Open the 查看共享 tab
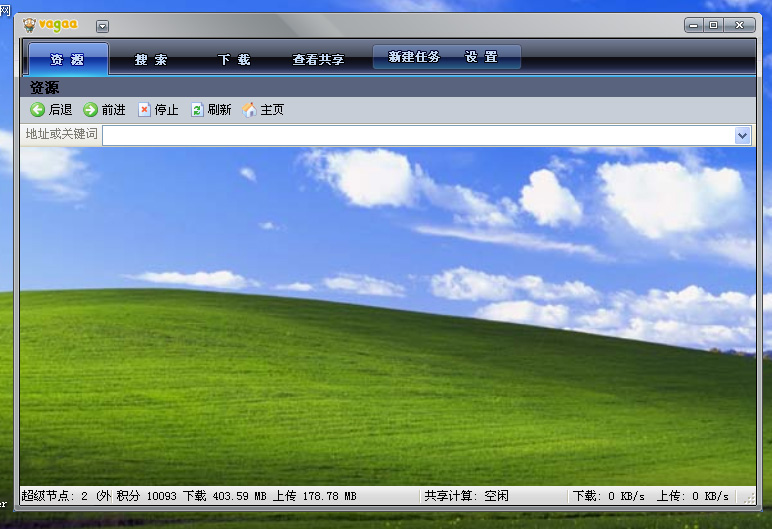Viewport: 772px width, 529px height. (x=318, y=60)
